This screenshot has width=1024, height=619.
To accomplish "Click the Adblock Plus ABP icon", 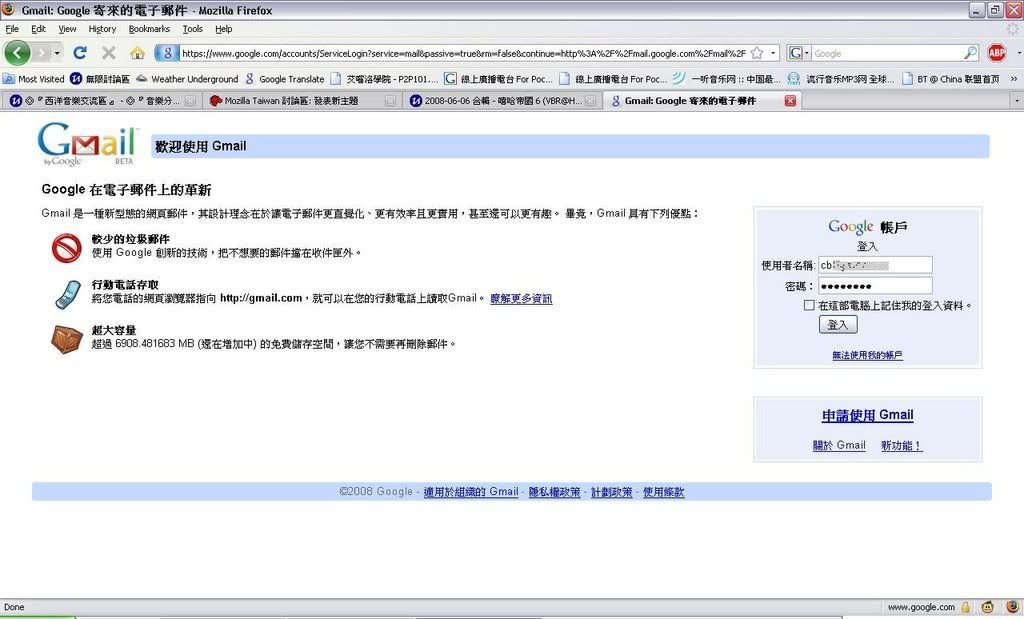I will (997, 53).
